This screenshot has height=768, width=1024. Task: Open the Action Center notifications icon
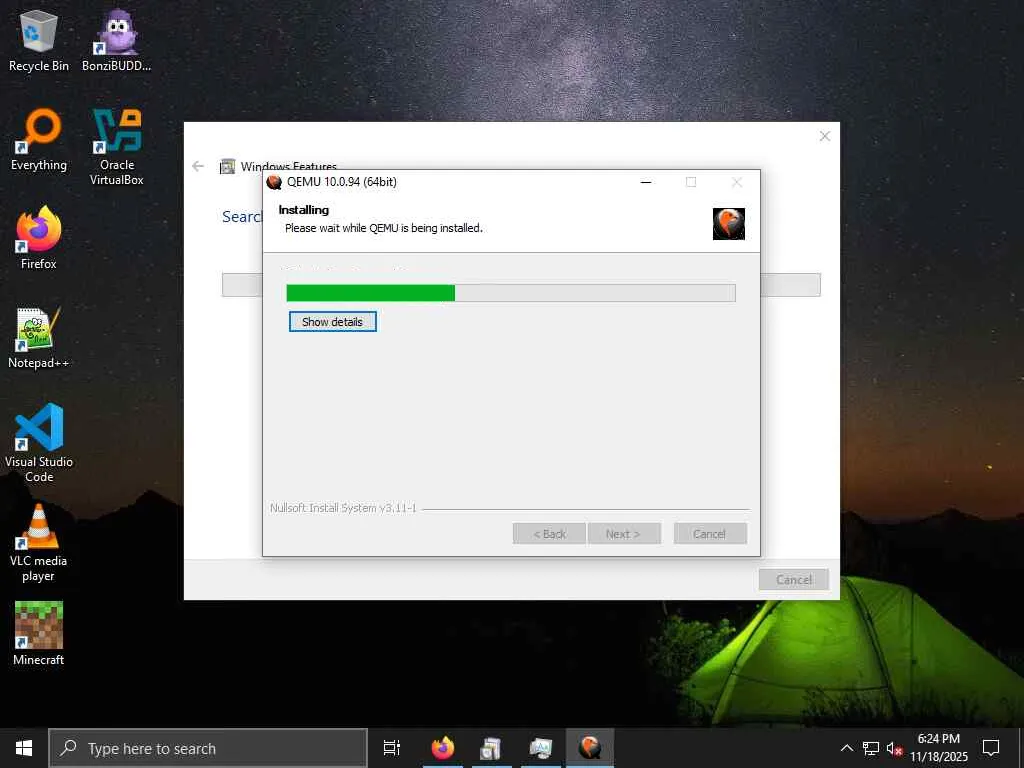click(991, 748)
